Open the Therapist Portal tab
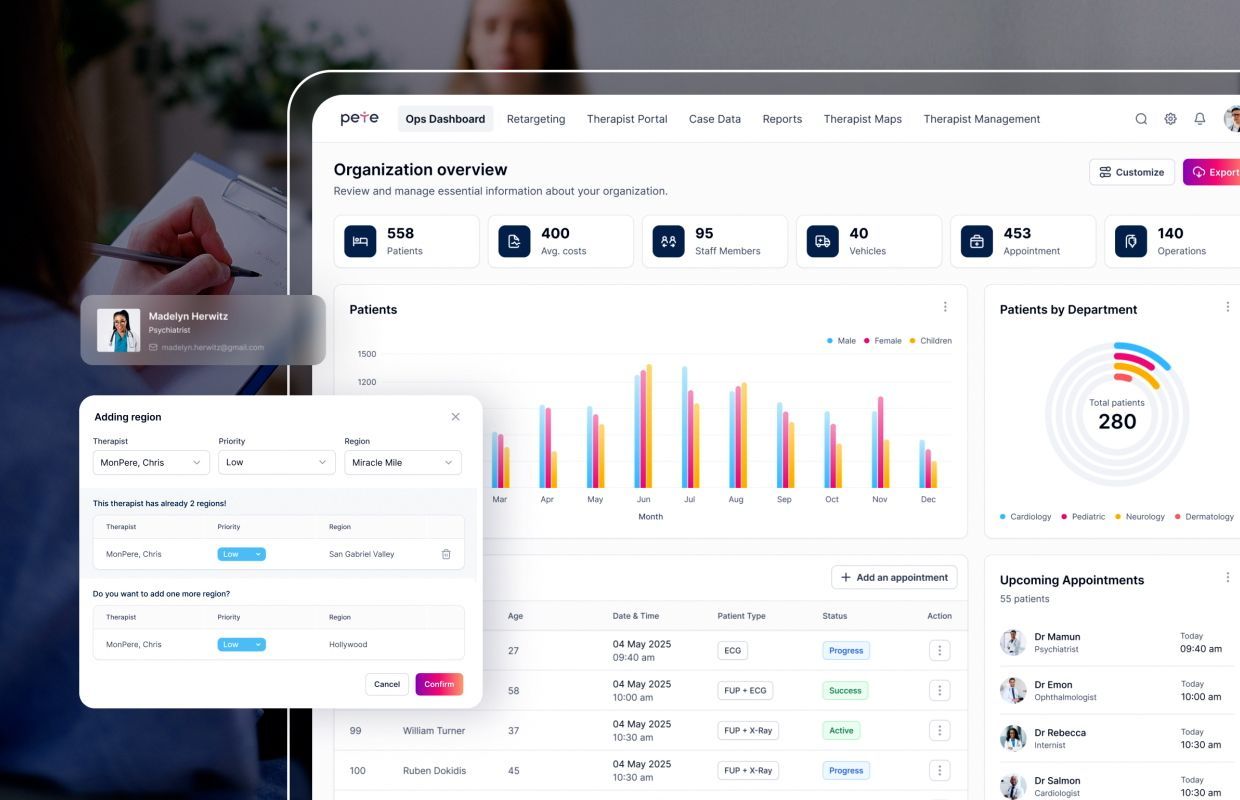Image resolution: width=1240 pixels, height=800 pixels. (x=627, y=119)
